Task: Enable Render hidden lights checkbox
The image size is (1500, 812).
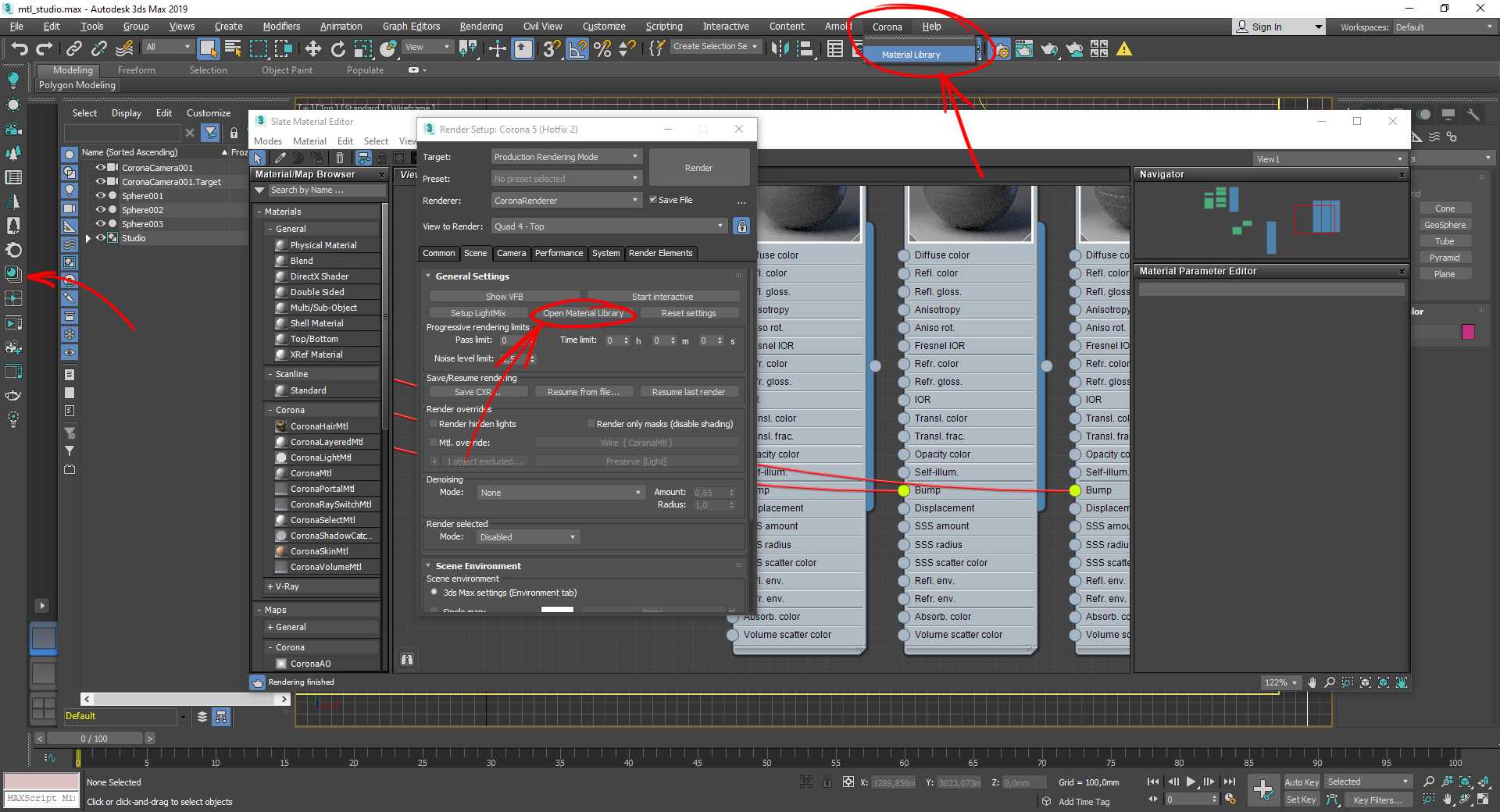Action: [x=434, y=424]
